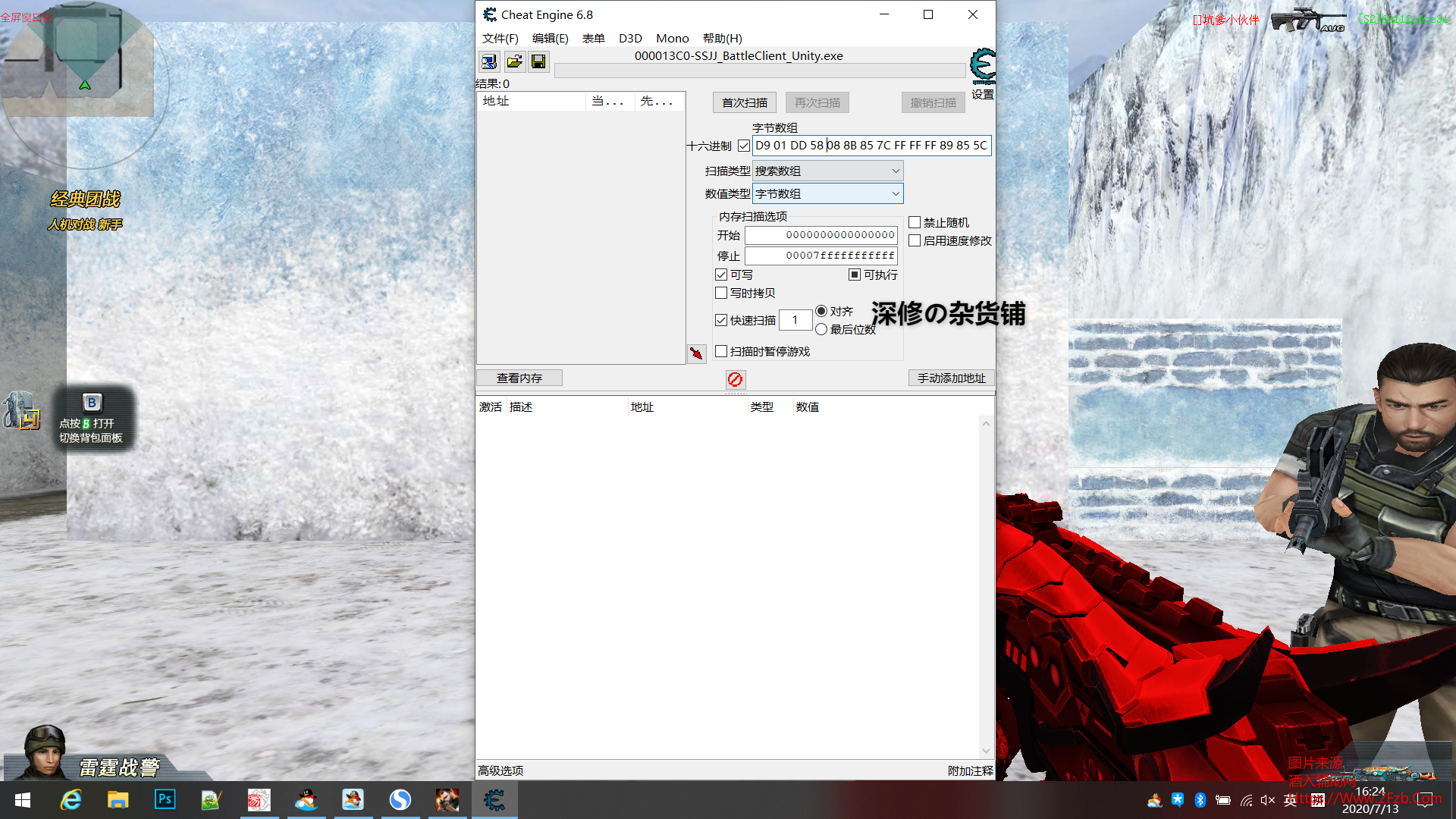1456x819 pixels.
Task: Uncheck the 十六进制 hex checkbox
Action: 744,146
